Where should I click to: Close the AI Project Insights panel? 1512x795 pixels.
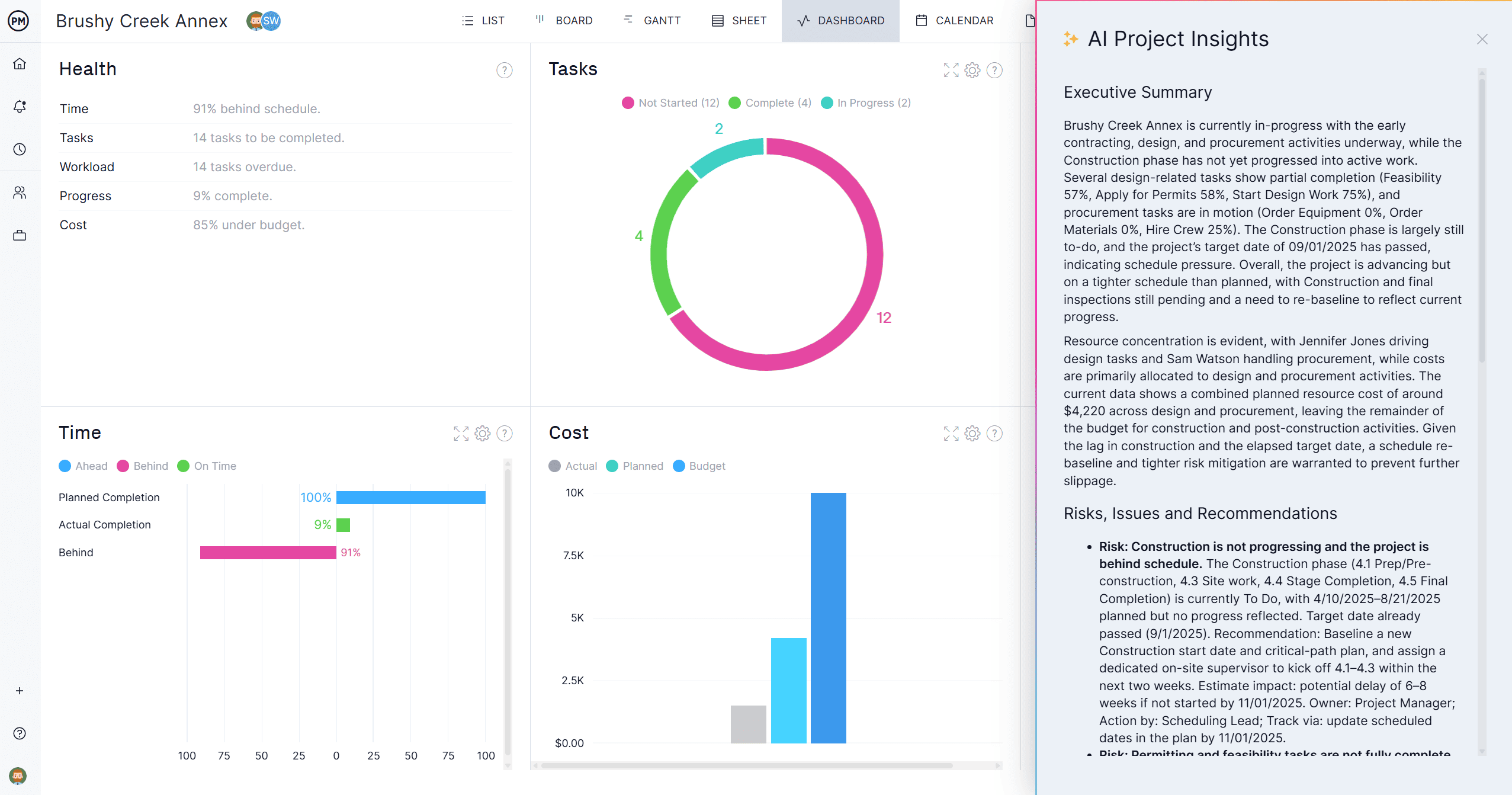point(1482,39)
